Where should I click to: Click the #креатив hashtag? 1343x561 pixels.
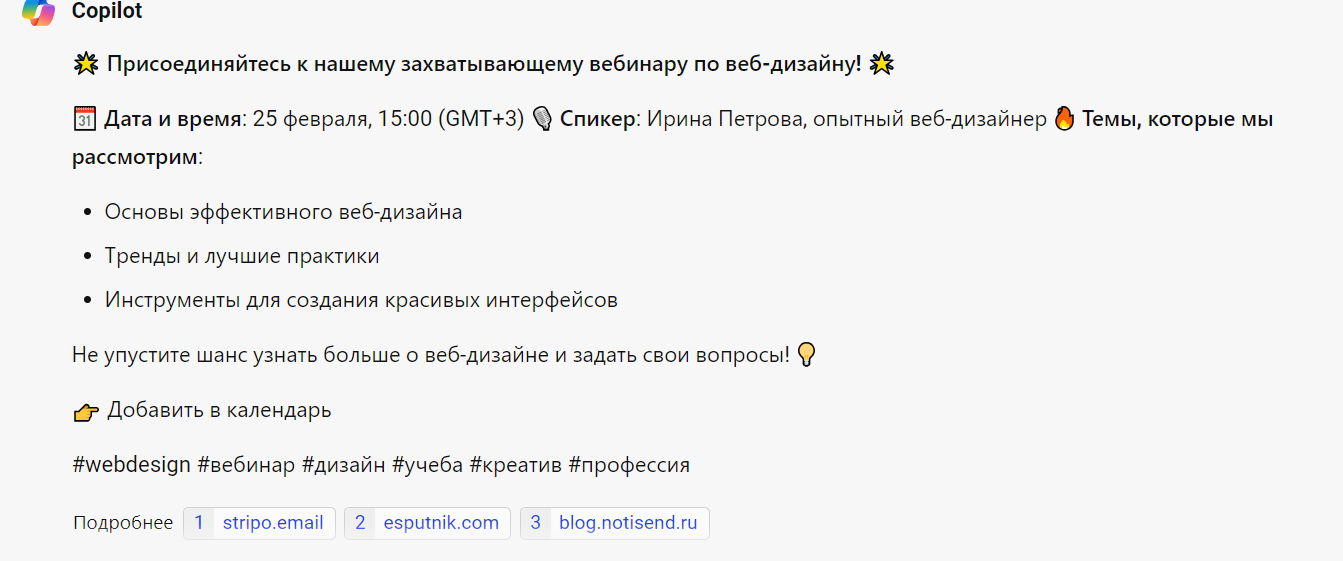click(x=515, y=465)
